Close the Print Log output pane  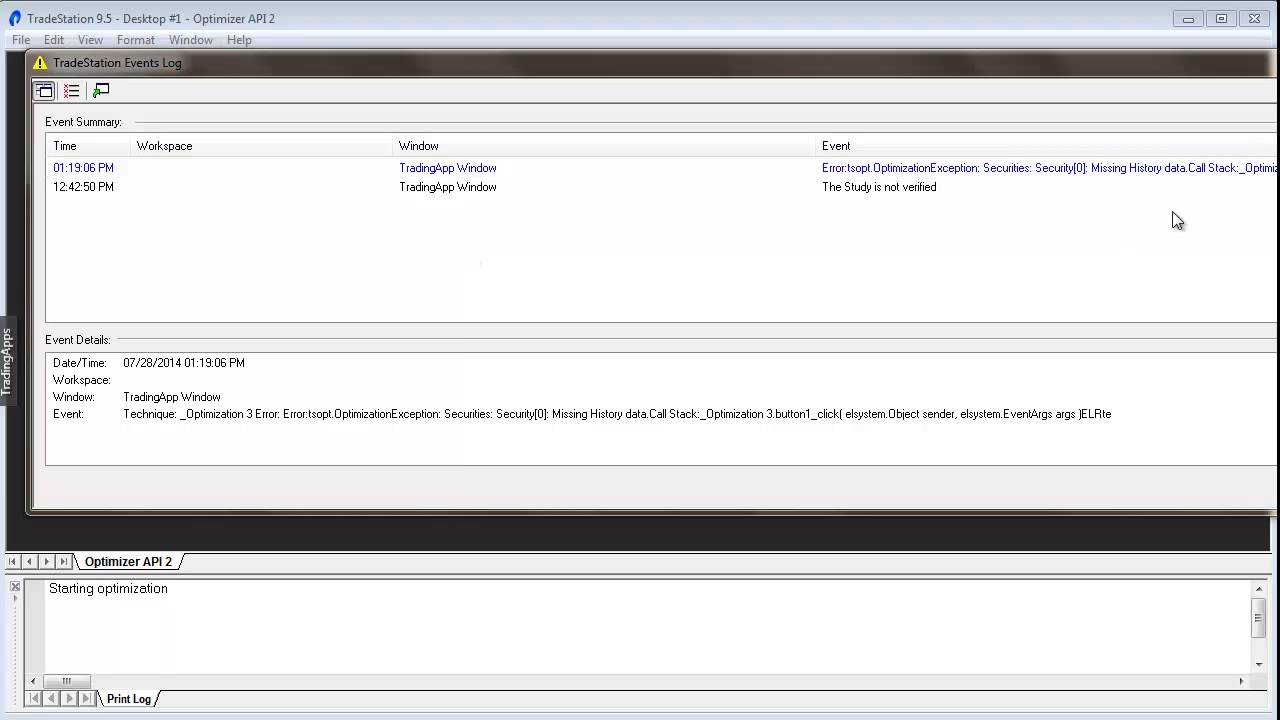(15, 586)
